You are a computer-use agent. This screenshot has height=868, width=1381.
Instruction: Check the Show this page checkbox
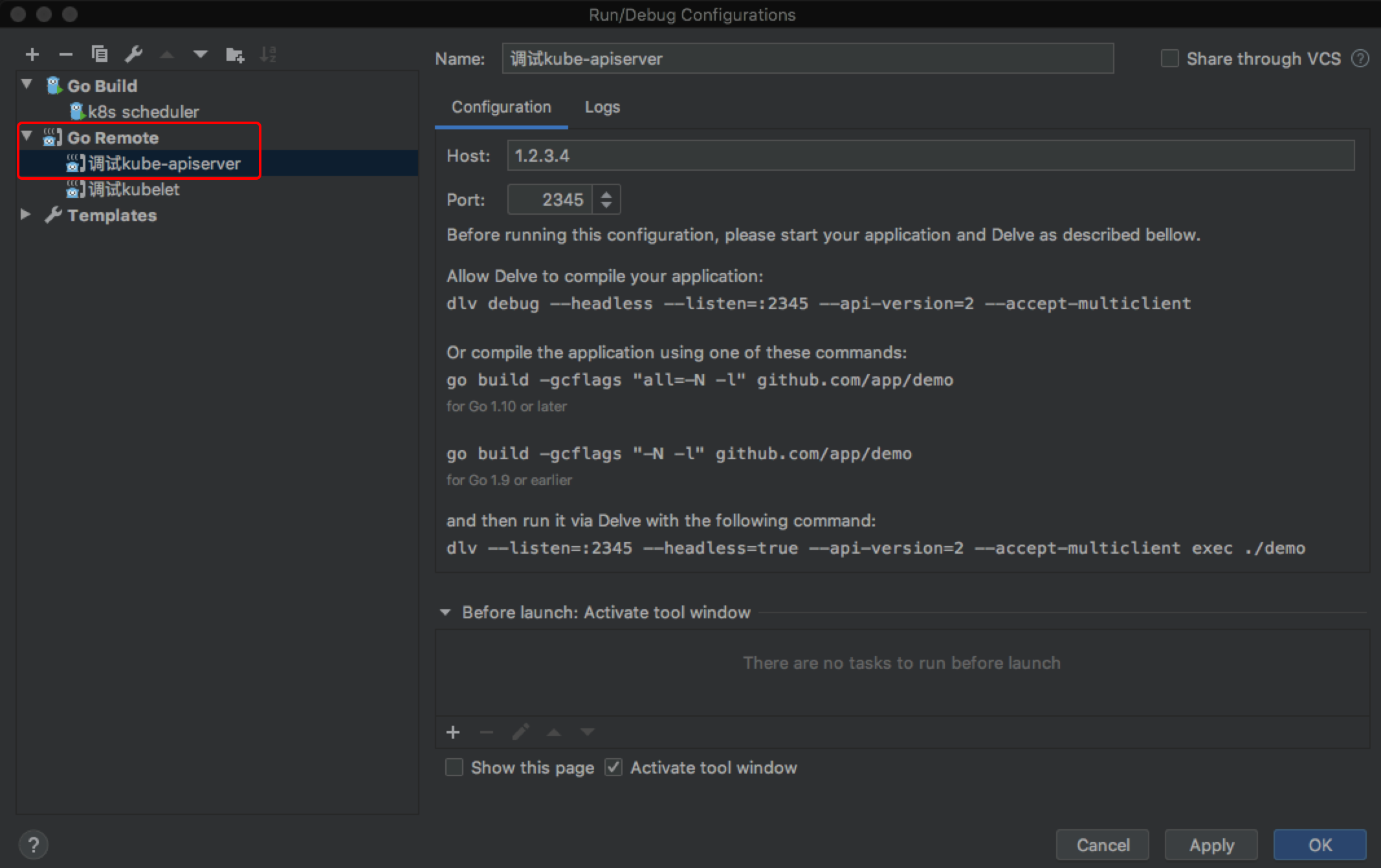(x=454, y=767)
